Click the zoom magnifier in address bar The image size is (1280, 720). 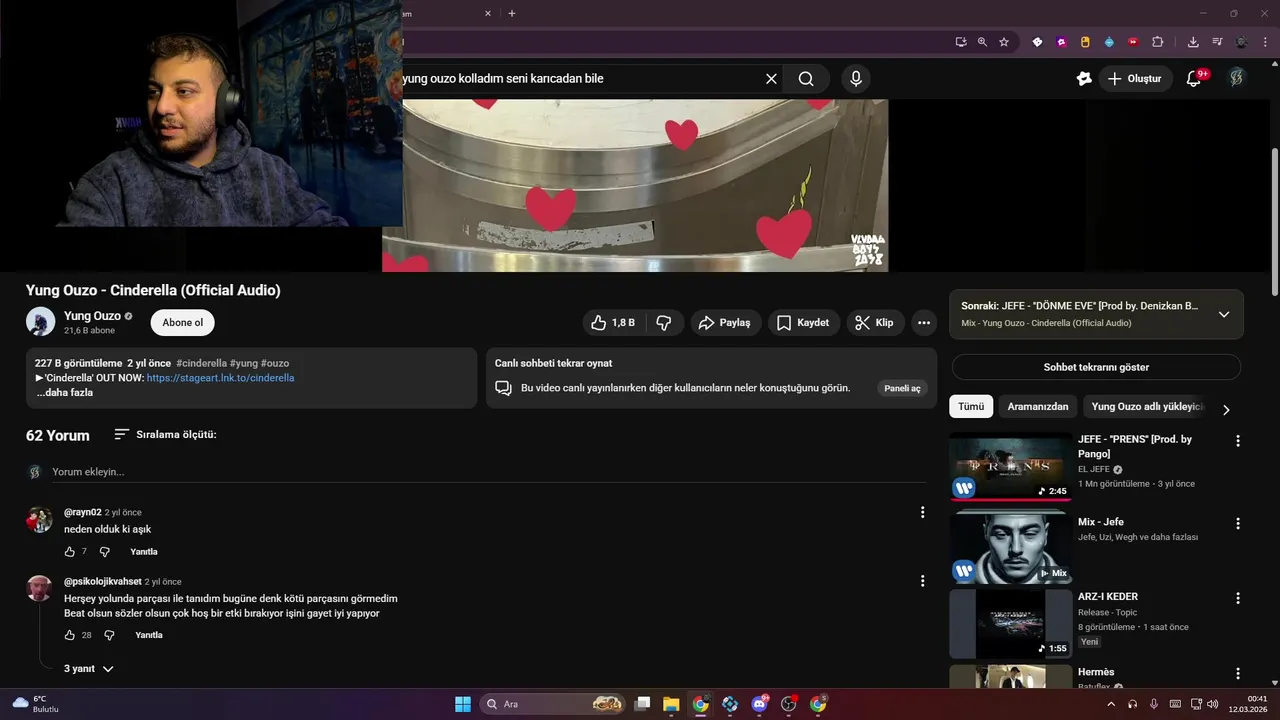tap(982, 42)
